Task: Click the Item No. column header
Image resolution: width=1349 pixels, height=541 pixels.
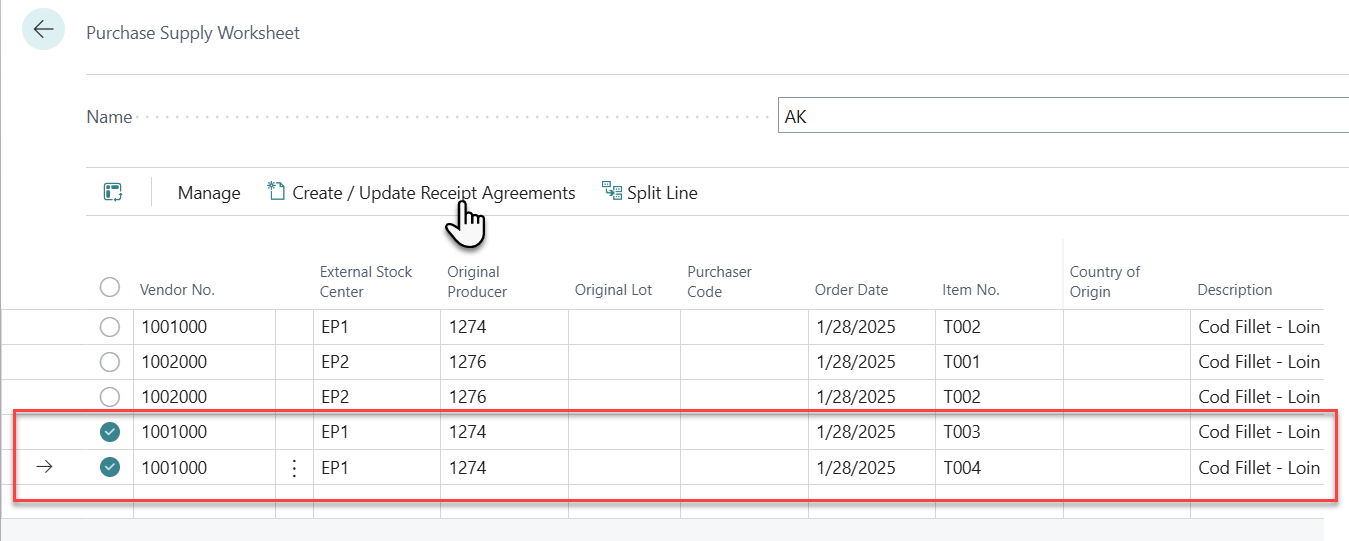Action: pos(970,290)
